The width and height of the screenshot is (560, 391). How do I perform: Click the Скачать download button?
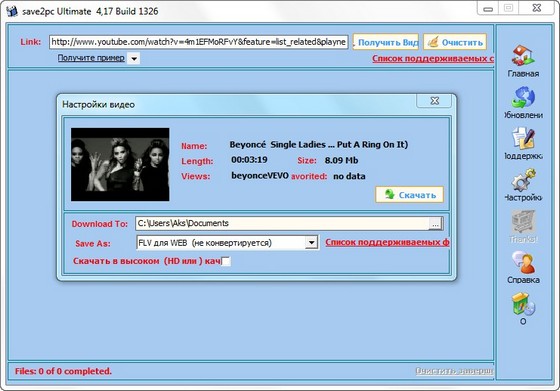[x=409, y=195]
